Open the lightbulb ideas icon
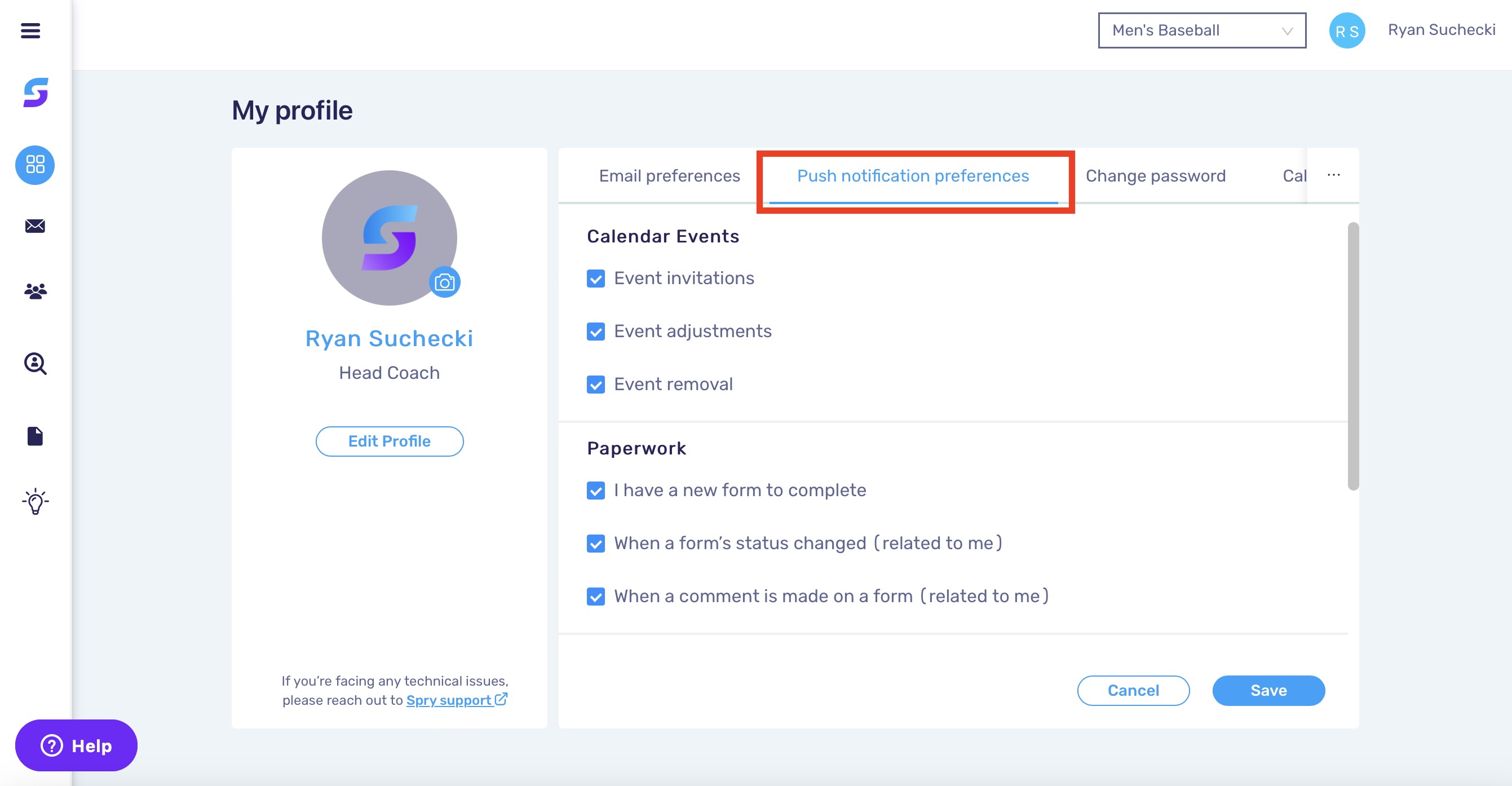This screenshot has width=1512, height=786. click(35, 502)
